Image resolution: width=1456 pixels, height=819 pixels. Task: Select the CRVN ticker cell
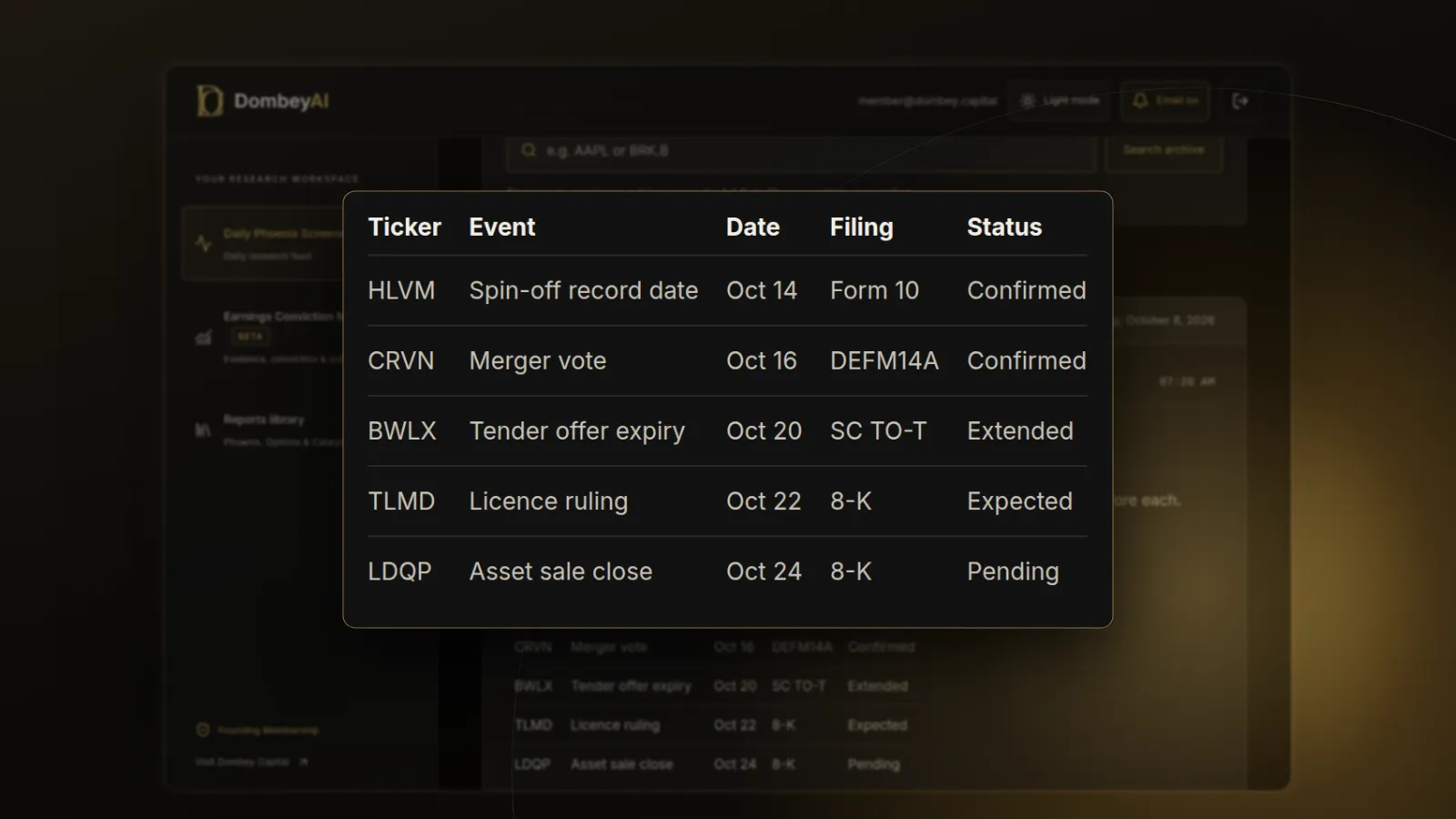tap(400, 360)
